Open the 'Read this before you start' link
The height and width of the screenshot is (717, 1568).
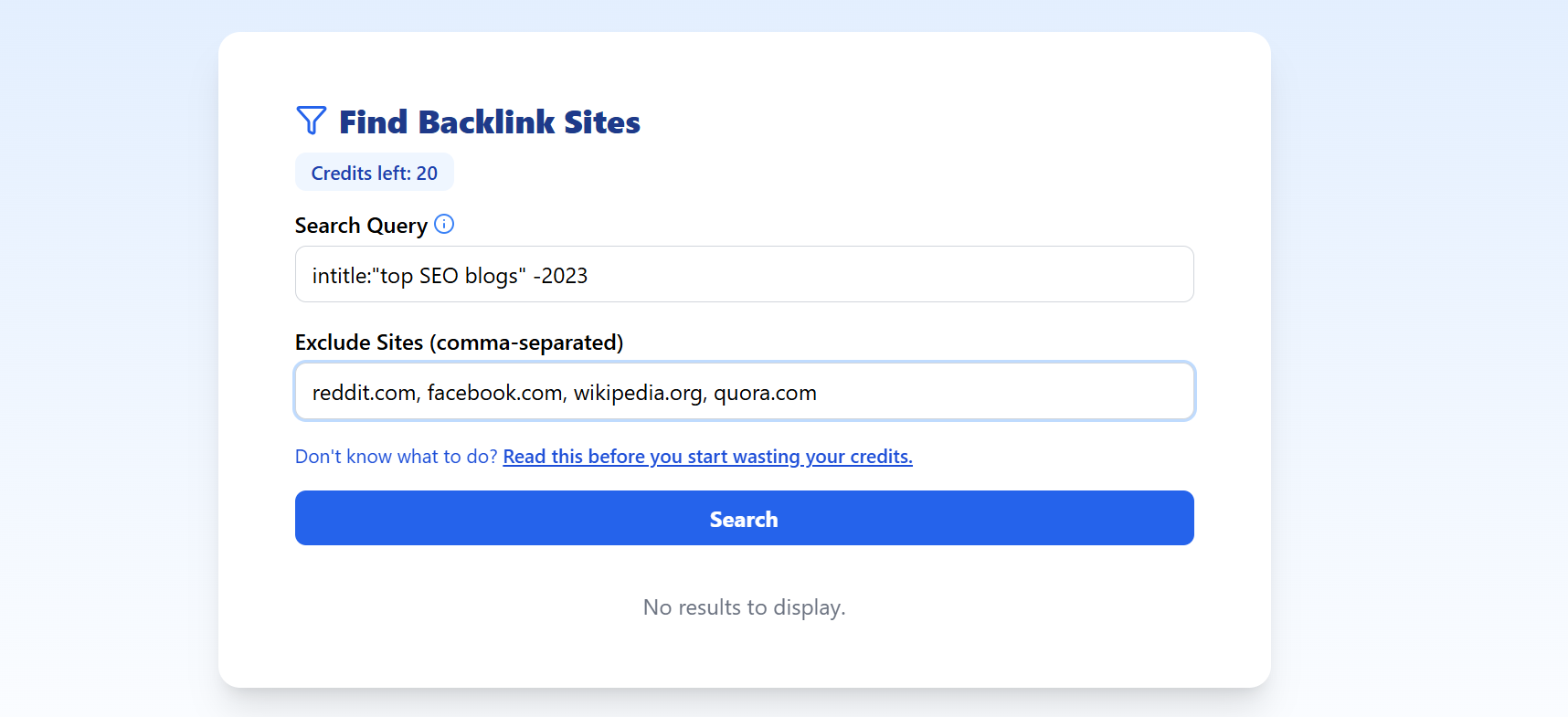707,457
